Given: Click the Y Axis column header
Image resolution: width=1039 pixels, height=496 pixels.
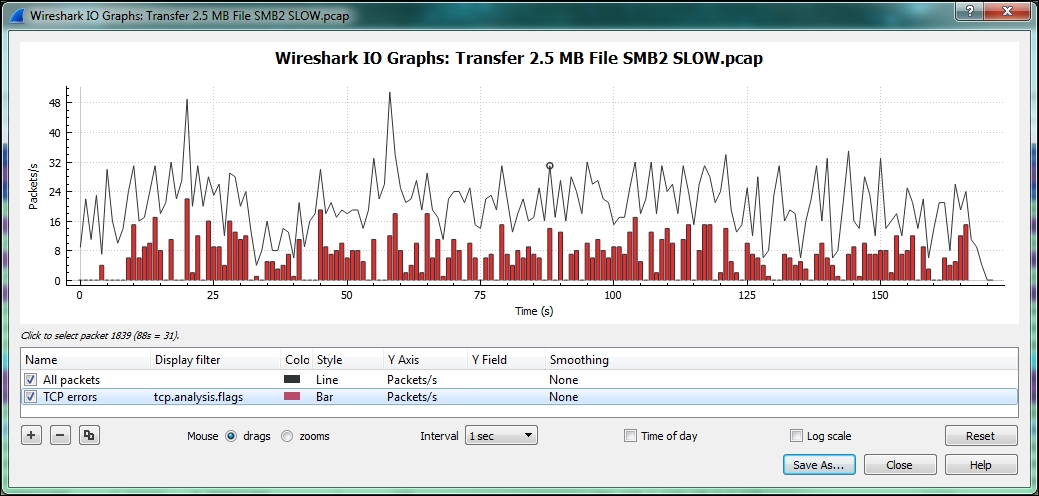Looking at the screenshot, I should point(425,360).
